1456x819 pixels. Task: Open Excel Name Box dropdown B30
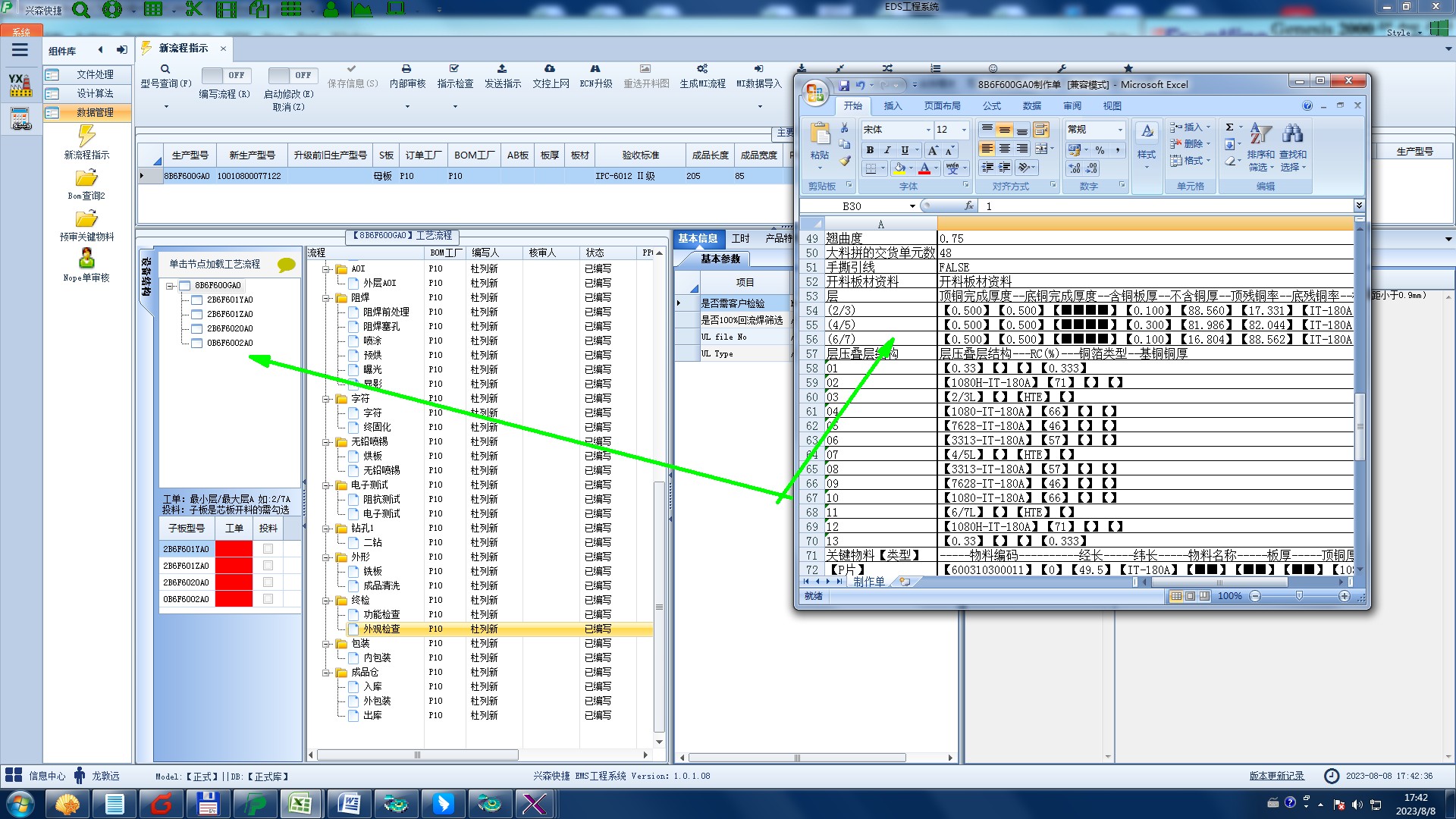tap(912, 206)
